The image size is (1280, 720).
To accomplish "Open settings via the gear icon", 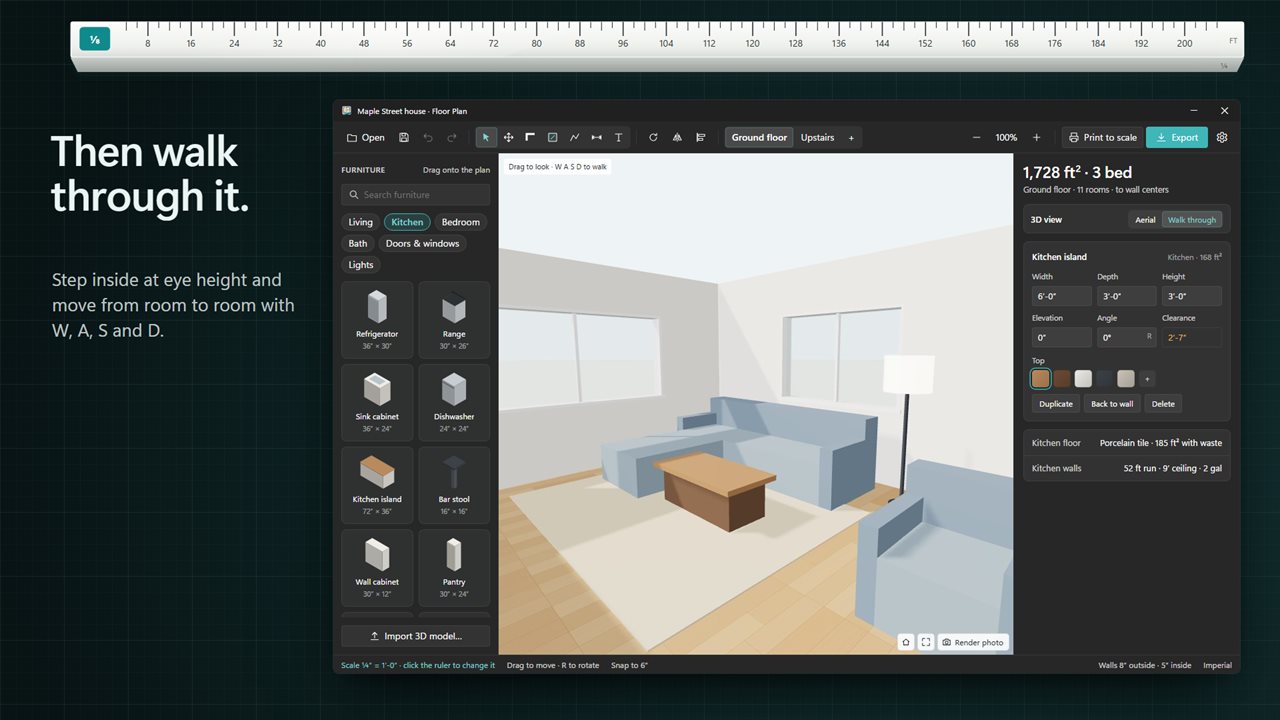I will tap(1222, 138).
